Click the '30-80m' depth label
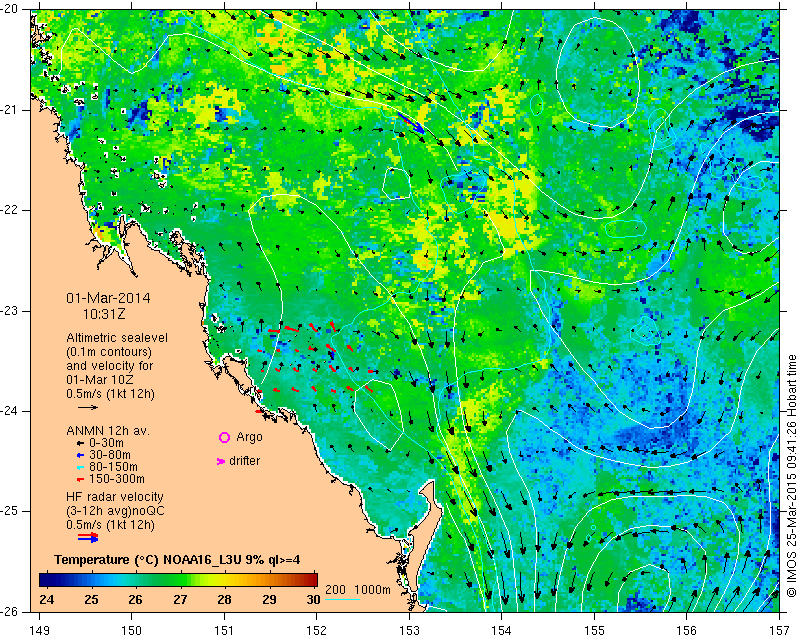Image resolution: width=800 pixels, height=640 pixels. click(x=109, y=455)
